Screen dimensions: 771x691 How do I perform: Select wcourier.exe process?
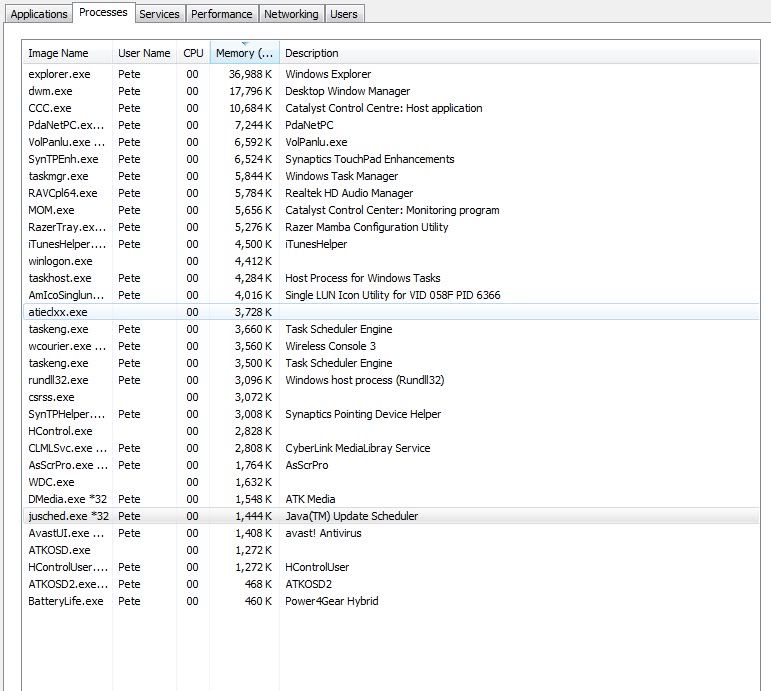click(391, 346)
